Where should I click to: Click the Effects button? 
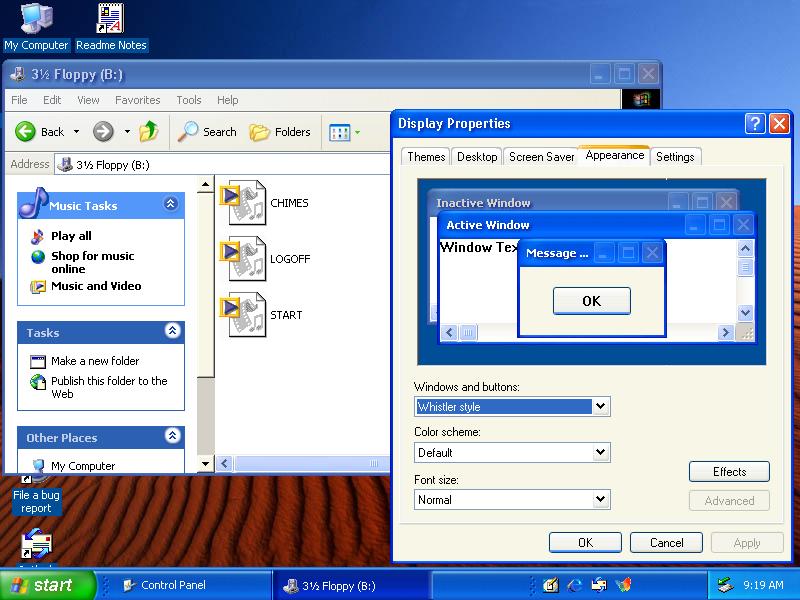click(729, 471)
